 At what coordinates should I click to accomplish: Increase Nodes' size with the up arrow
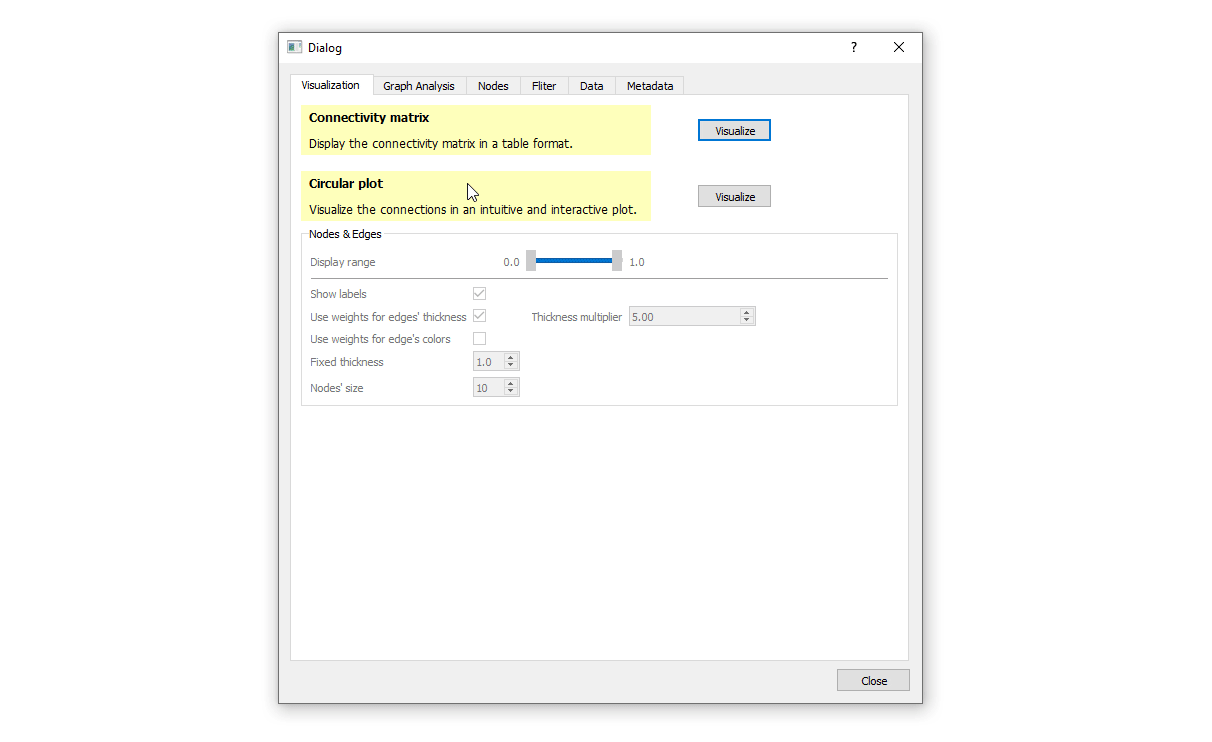511,383
